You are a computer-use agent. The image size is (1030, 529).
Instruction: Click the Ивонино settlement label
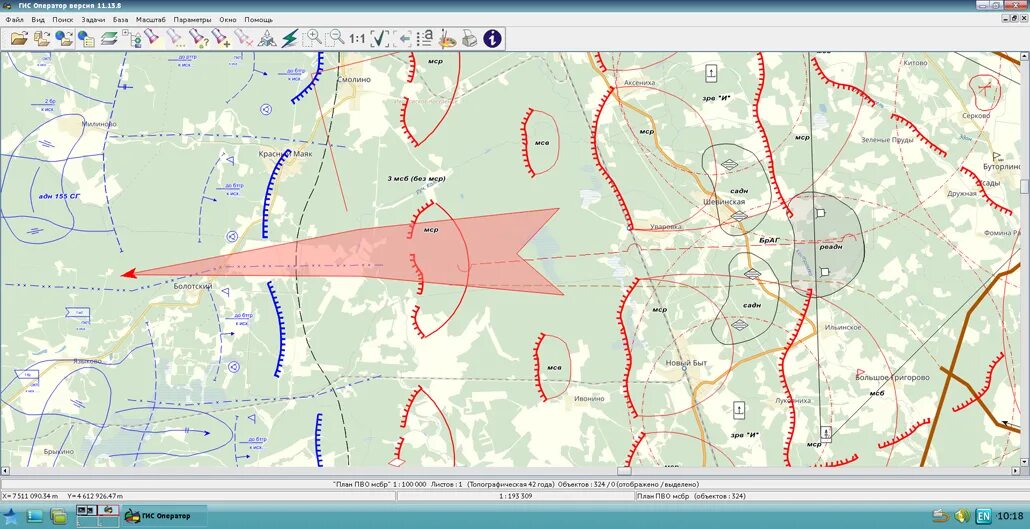point(589,399)
